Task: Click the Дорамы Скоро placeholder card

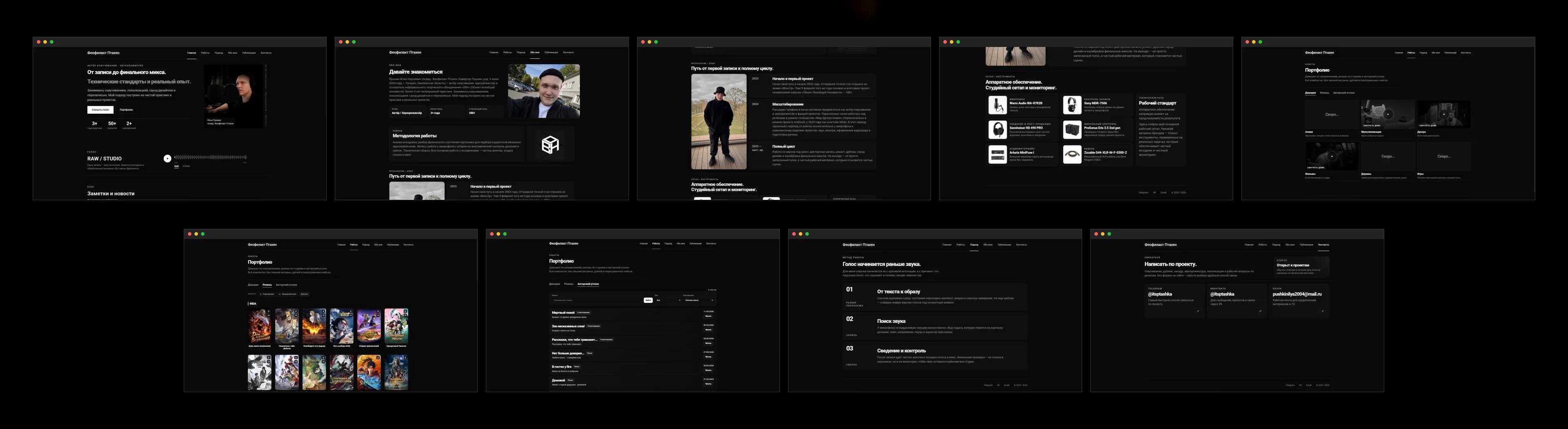Action: pyautogui.click(x=1388, y=156)
